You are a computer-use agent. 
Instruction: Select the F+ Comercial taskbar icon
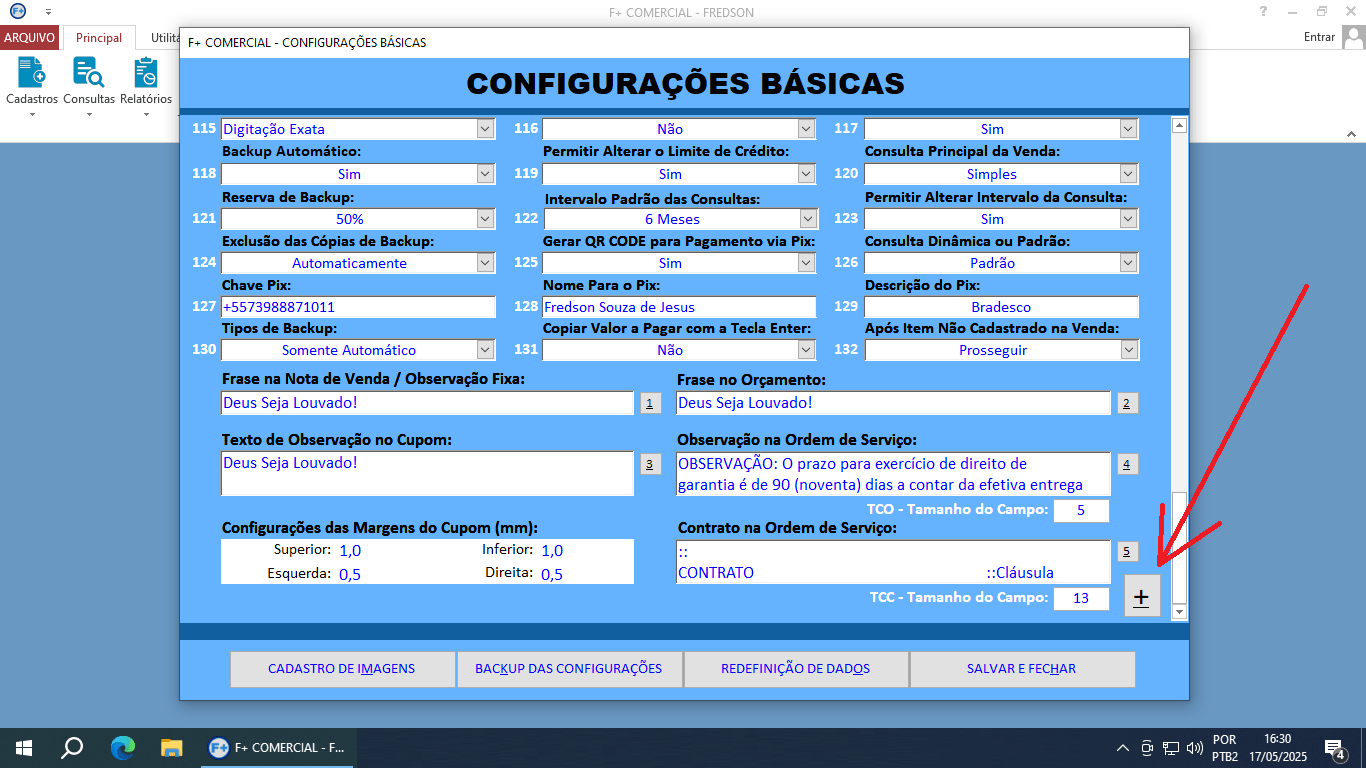click(275, 747)
